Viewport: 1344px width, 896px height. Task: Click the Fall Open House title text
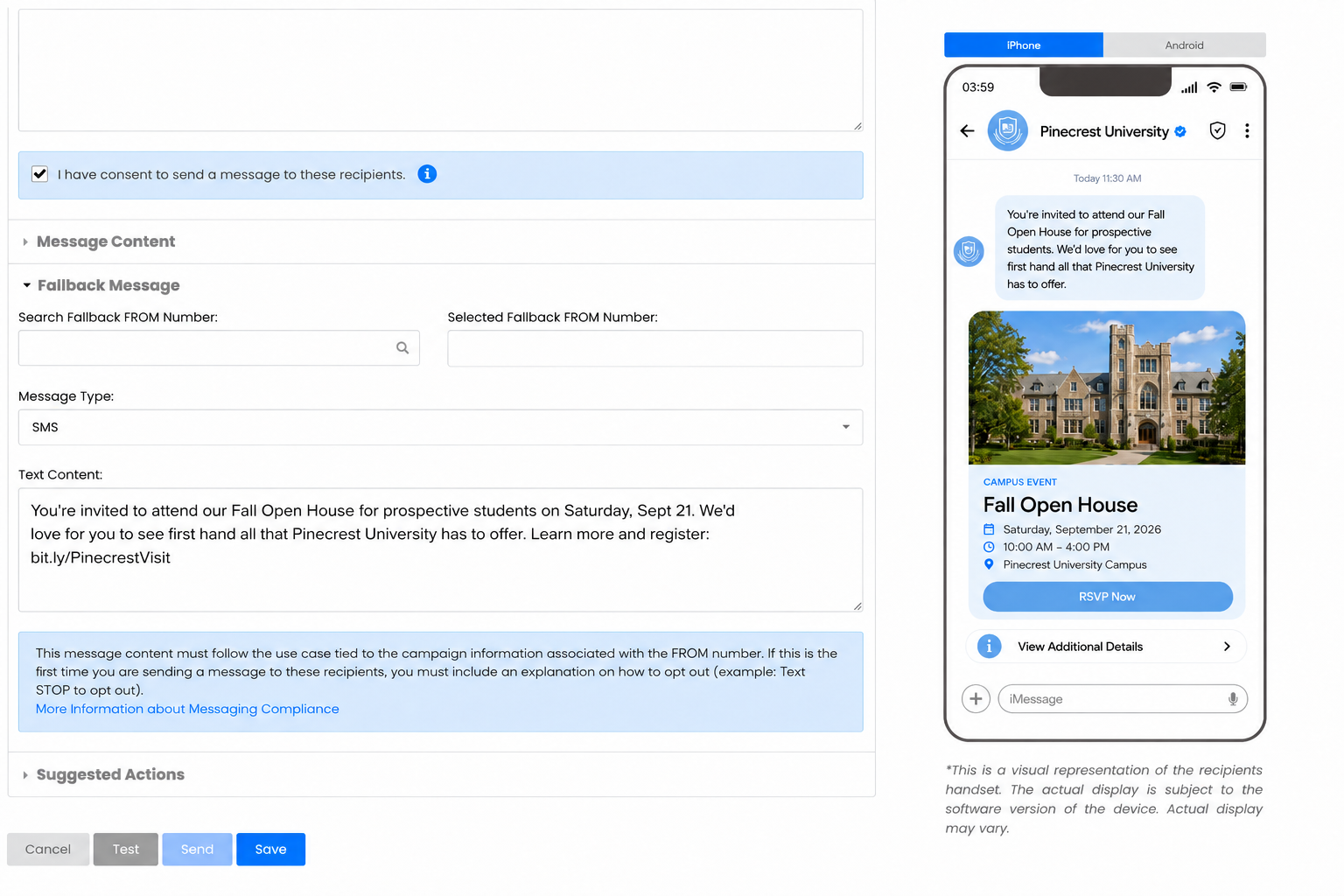(1060, 505)
